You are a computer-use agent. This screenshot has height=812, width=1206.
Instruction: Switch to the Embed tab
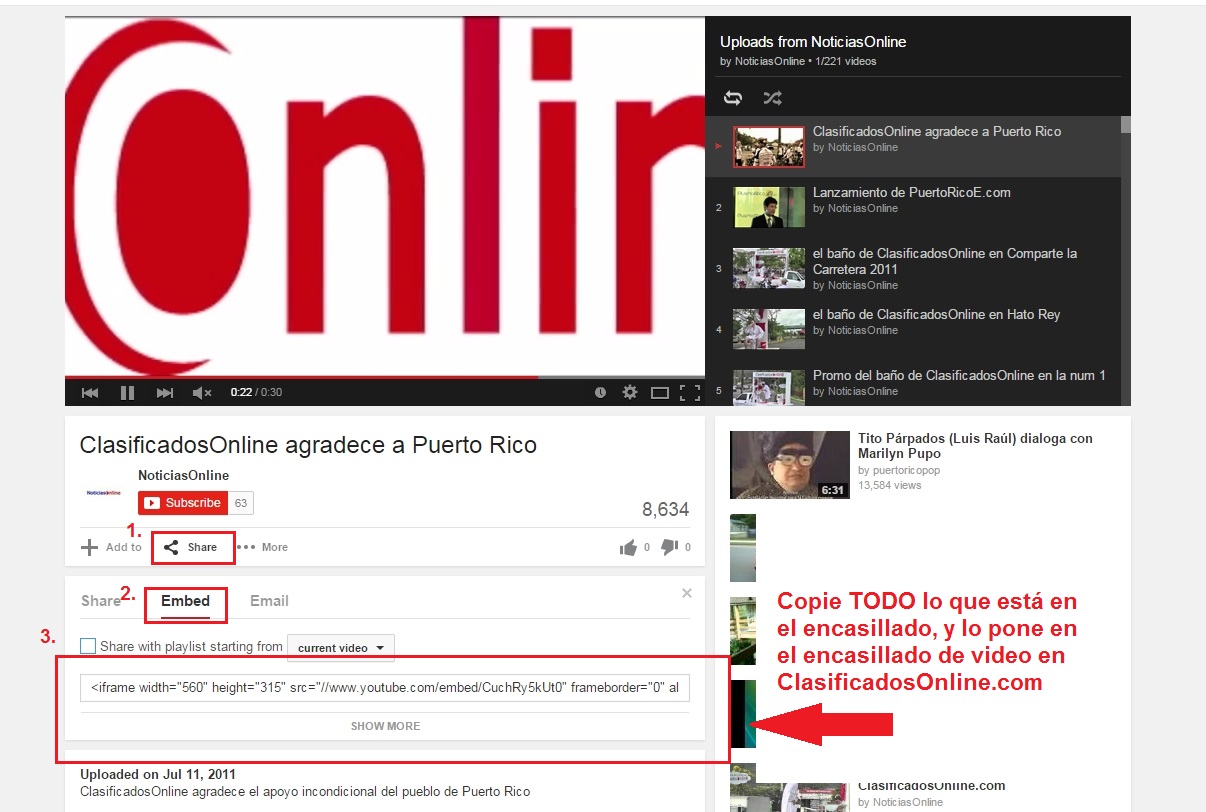point(186,601)
